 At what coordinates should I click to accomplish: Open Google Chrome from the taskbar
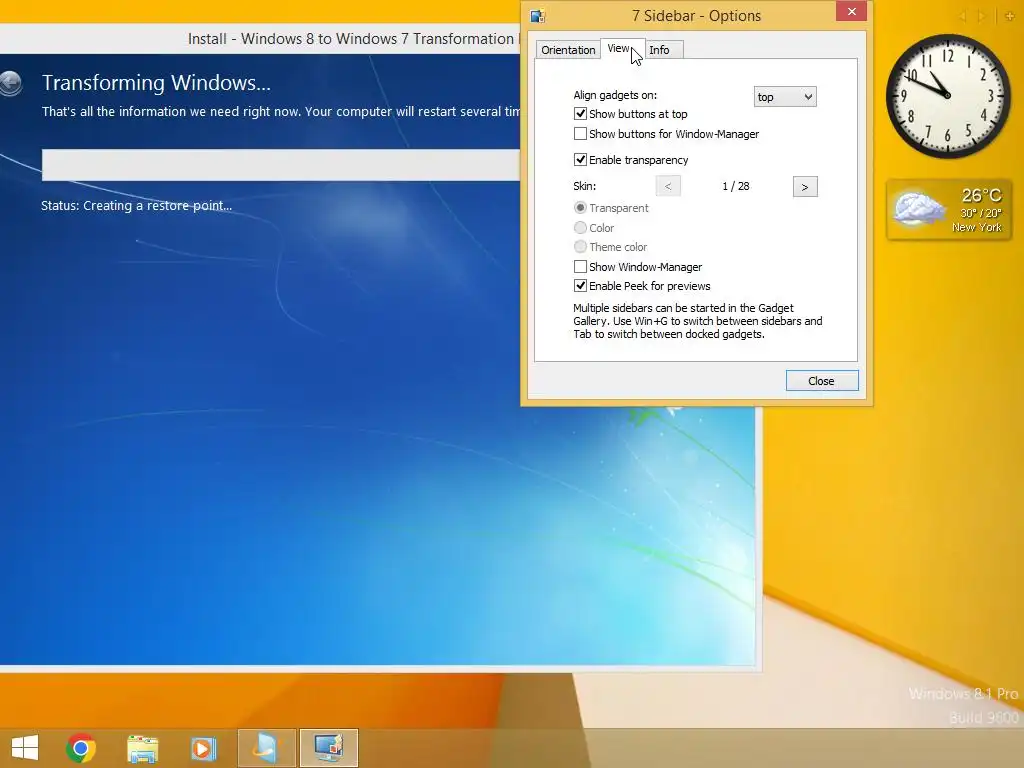click(81, 748)
